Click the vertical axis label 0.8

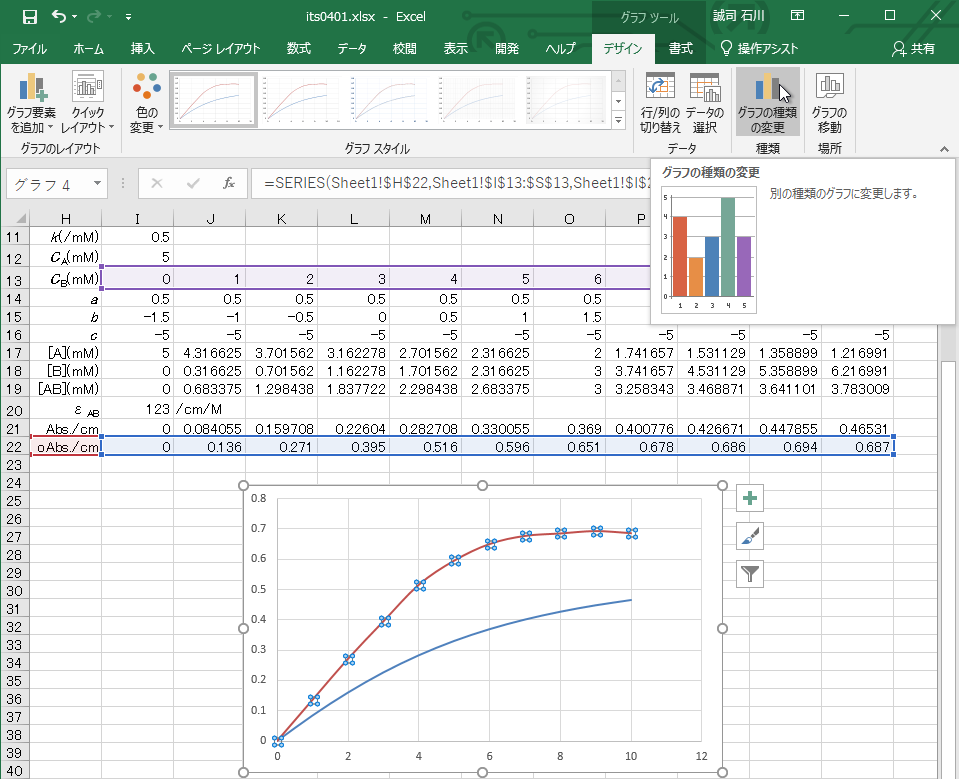point(259,498)
